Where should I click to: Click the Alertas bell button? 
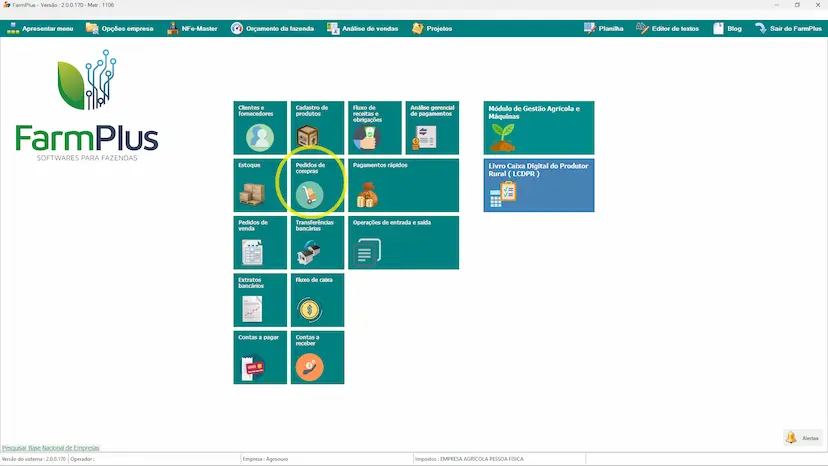(802, 438)
